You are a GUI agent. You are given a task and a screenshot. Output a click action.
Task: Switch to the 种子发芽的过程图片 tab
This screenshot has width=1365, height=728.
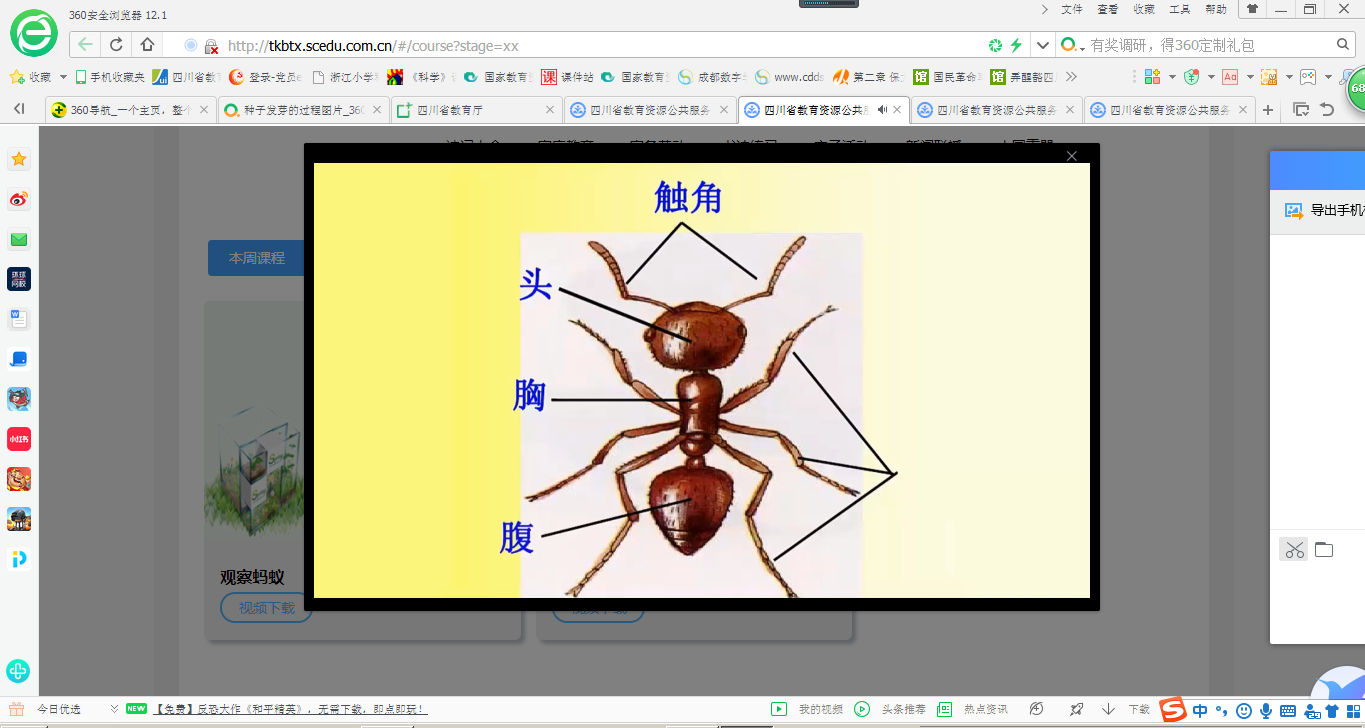[x=304, y=110]
